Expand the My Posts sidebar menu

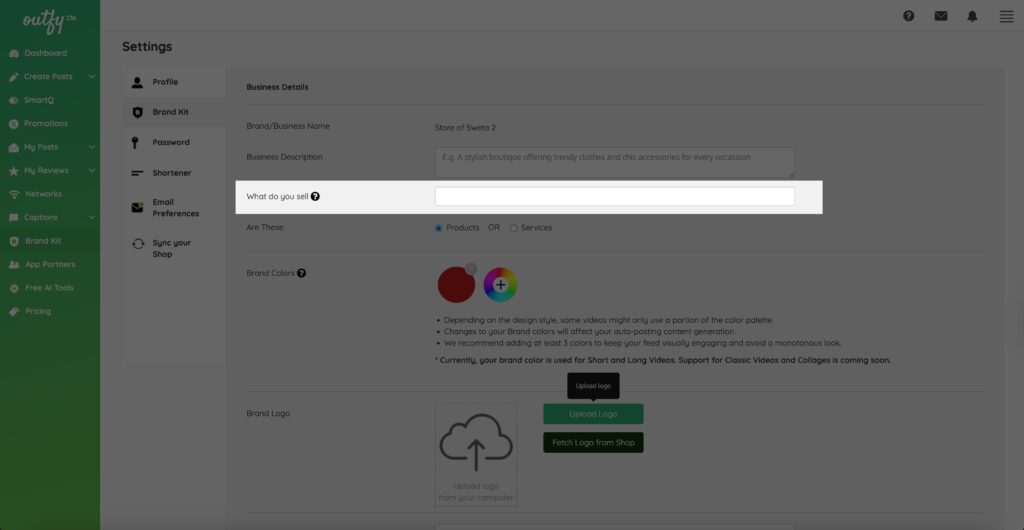[x=92, y=147]
